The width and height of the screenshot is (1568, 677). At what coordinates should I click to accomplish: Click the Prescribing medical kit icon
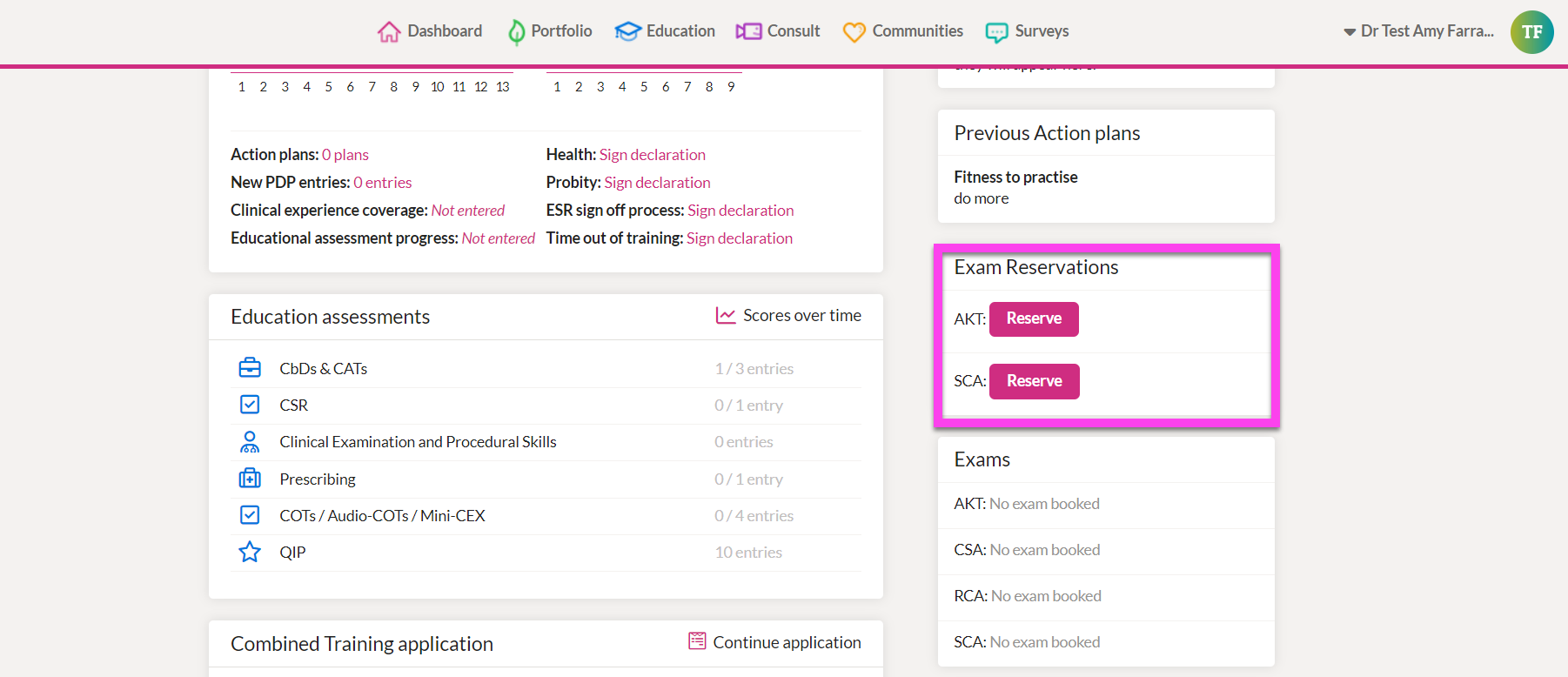coord(250,479)
